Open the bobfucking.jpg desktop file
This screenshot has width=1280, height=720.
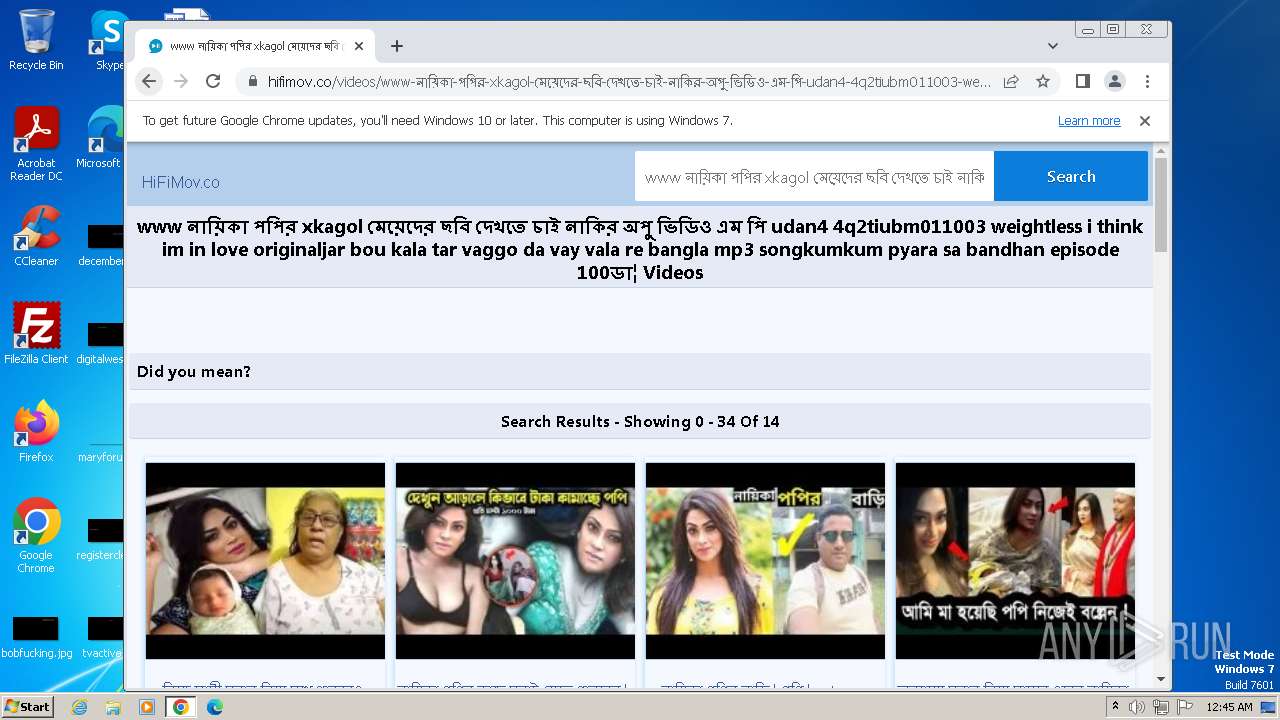36,638
